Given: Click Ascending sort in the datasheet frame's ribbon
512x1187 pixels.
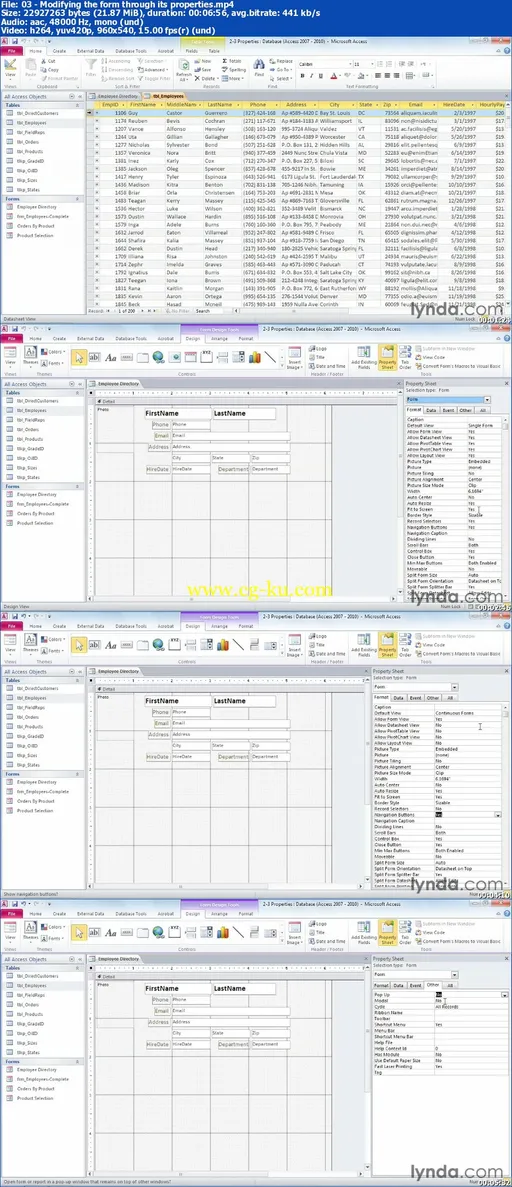Looking at the screenshot, I should (x=116, y=61).
